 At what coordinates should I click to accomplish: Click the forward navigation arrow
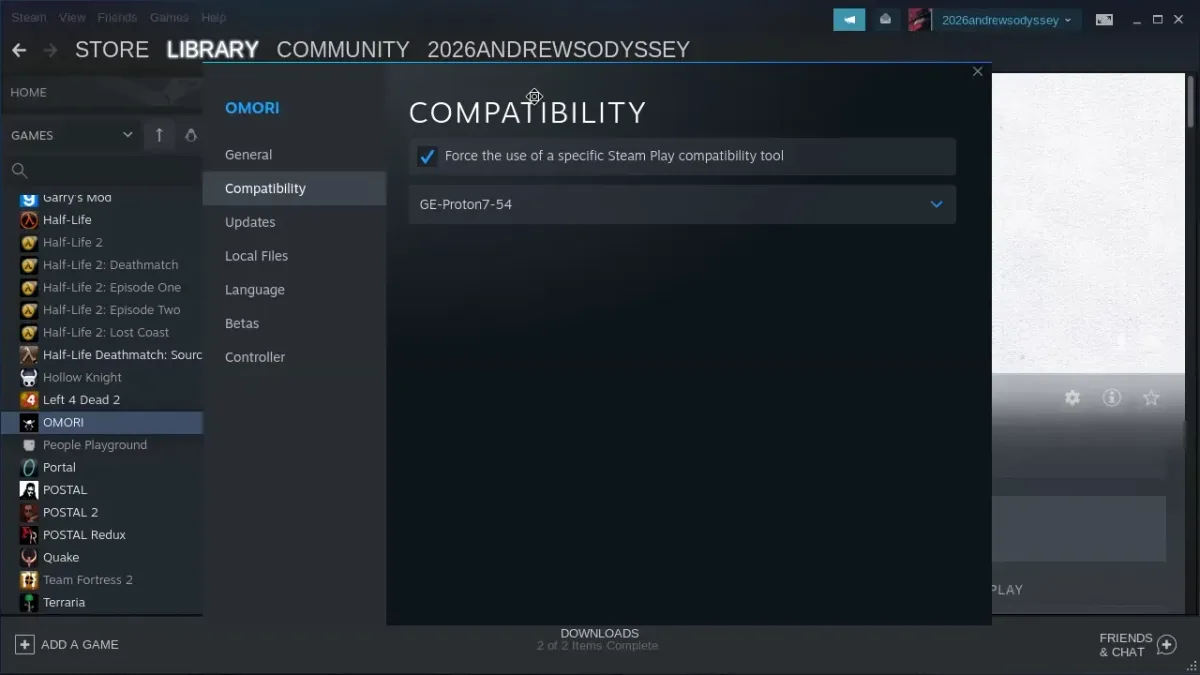click(x=50, y=50)
